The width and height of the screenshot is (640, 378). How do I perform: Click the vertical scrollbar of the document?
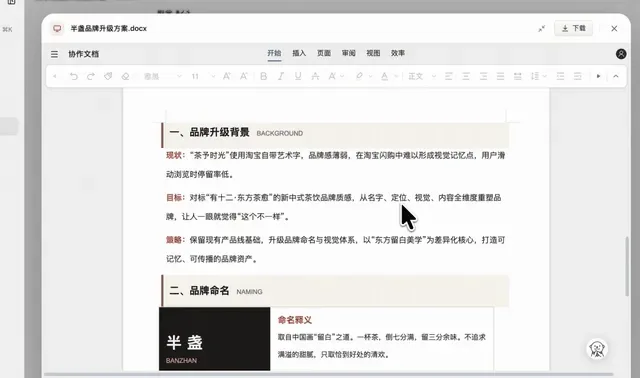tap(627, 267)
